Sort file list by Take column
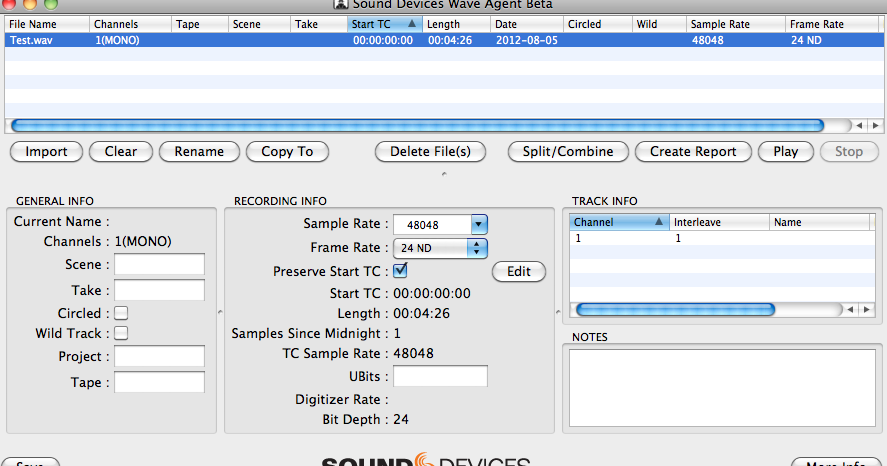The width and height of the screenshot is (887, 466). click(x=319, y=24)
